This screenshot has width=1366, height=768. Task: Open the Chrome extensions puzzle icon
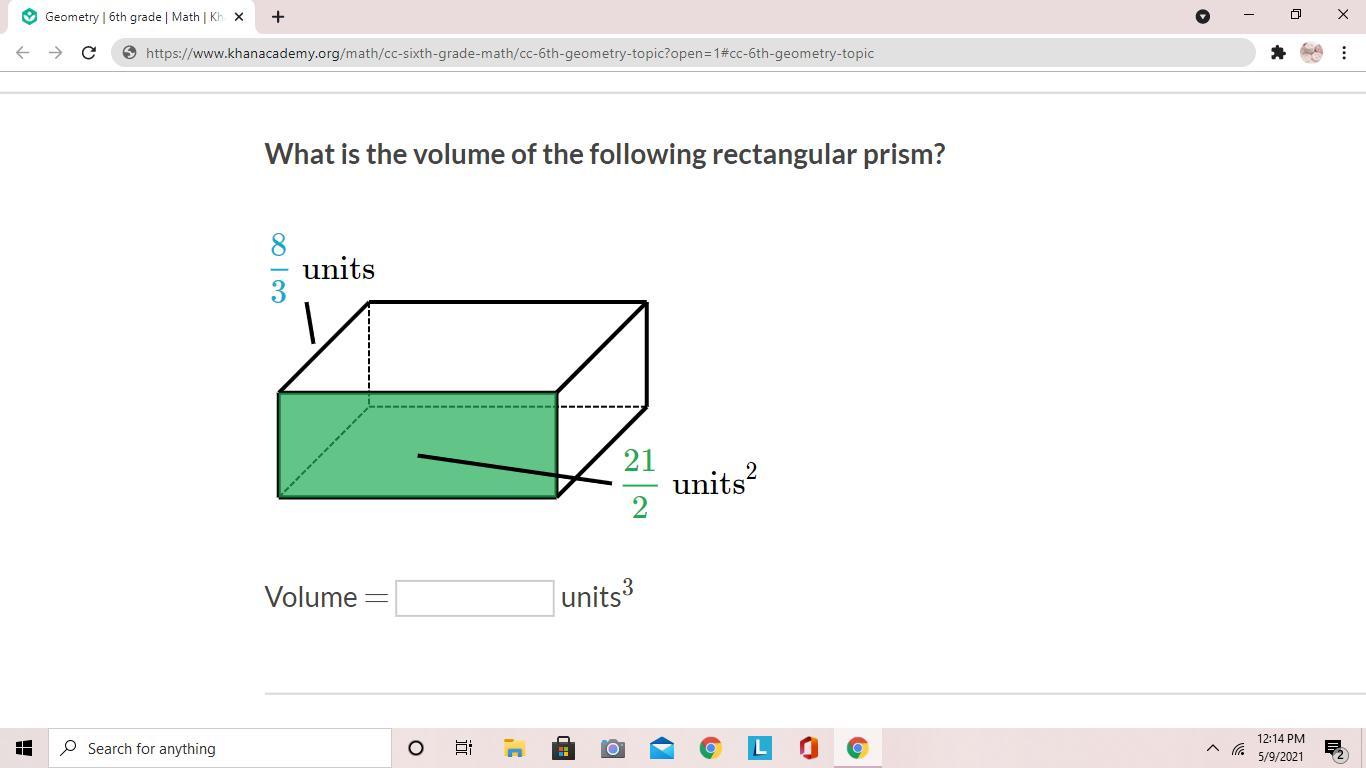1278,53
